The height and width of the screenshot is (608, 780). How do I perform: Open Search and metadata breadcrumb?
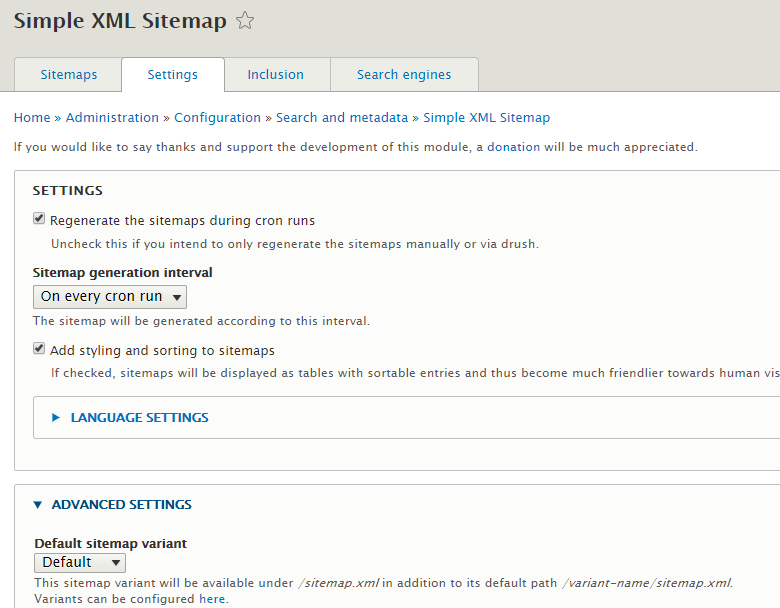pyautogui.click(x=342, y=117)
